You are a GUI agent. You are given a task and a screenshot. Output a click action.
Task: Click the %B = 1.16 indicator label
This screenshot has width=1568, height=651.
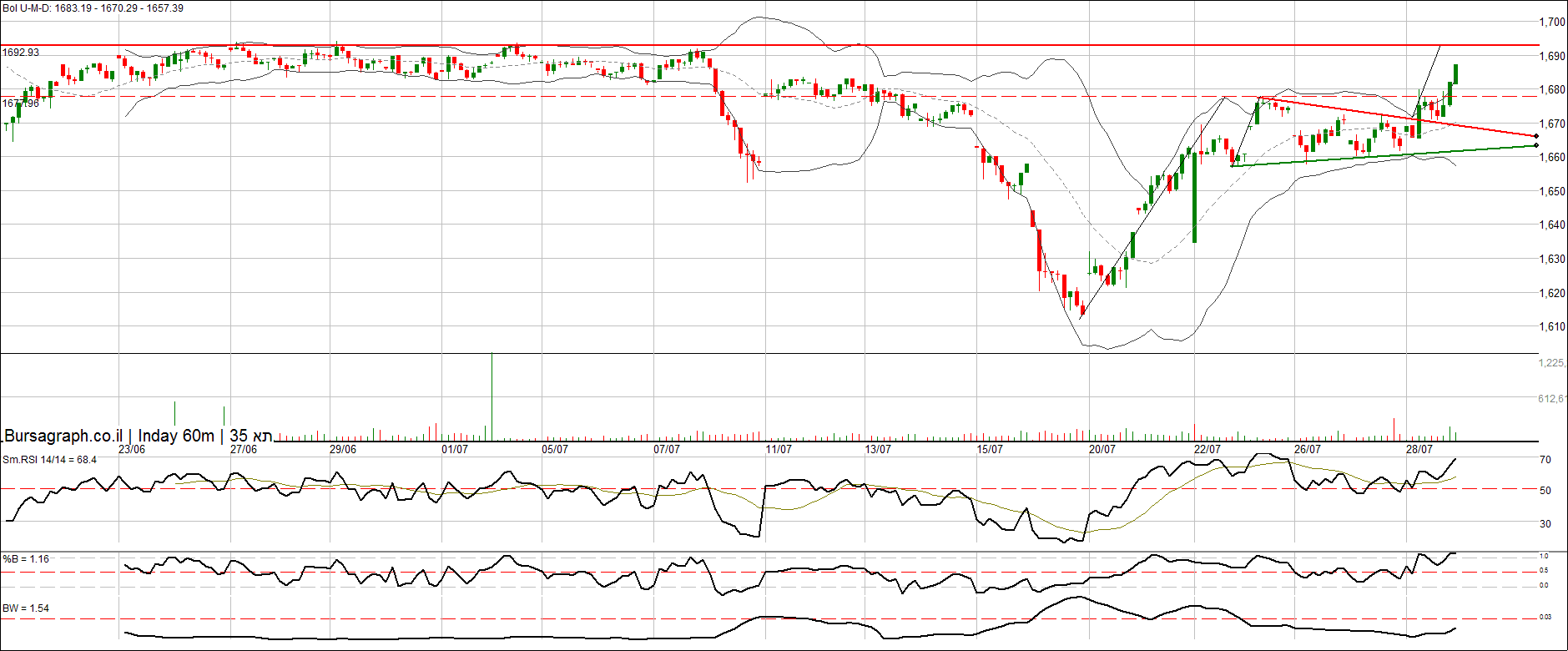point(26,559)
